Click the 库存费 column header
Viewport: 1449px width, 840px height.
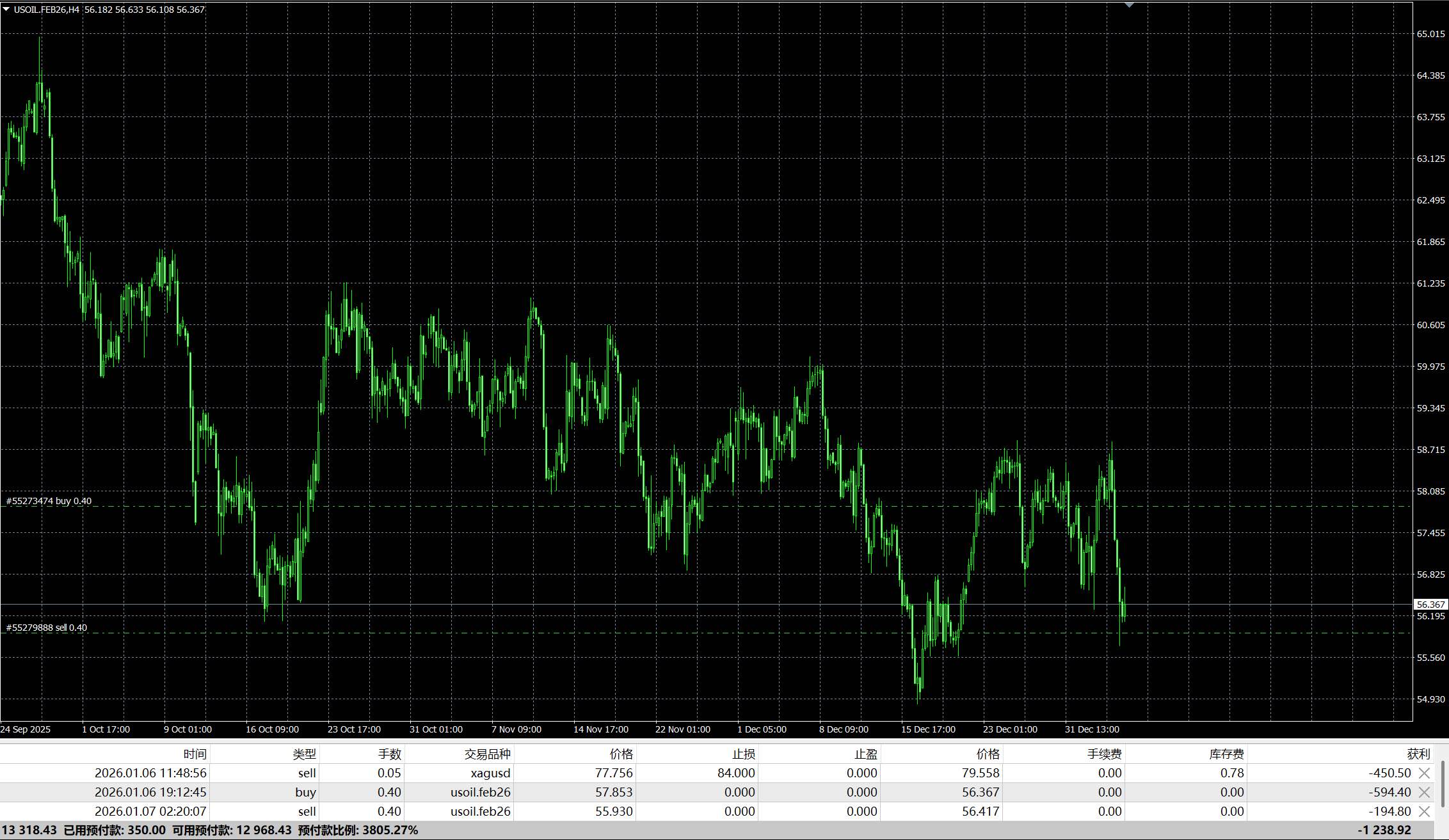click(1226, 754)
